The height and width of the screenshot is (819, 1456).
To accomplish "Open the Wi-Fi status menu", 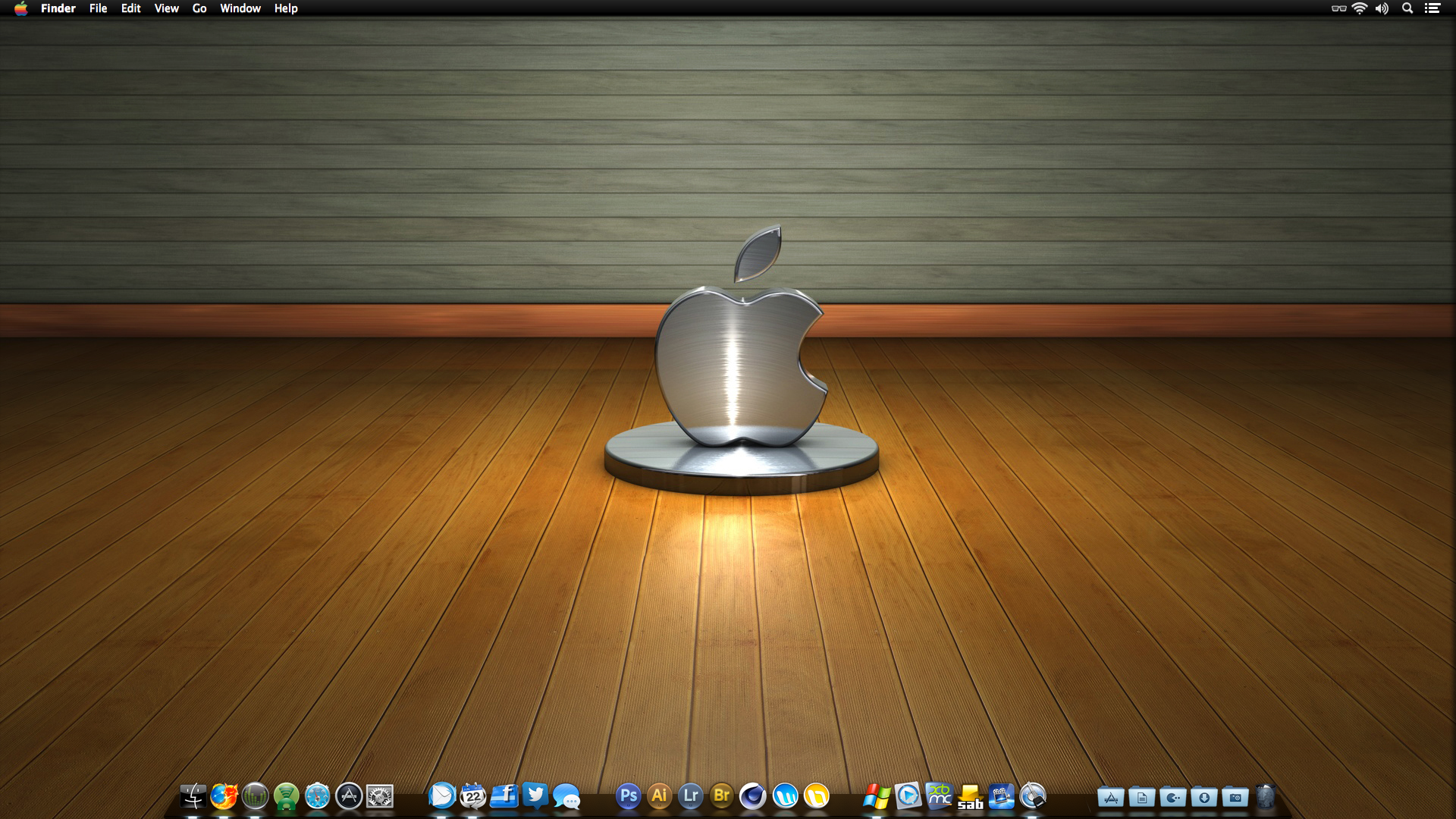I will pyautogui.click(x=1360, y=8).
